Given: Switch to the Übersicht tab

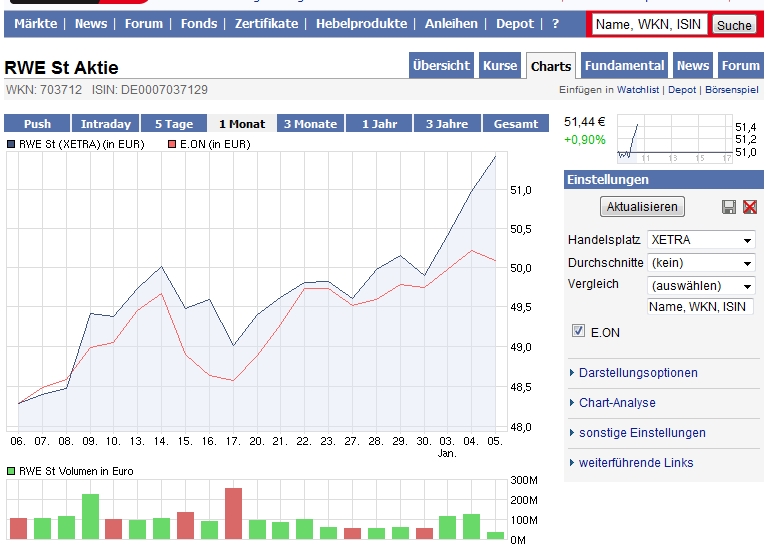Looking at the screenshot, I should tap(441, 66).
